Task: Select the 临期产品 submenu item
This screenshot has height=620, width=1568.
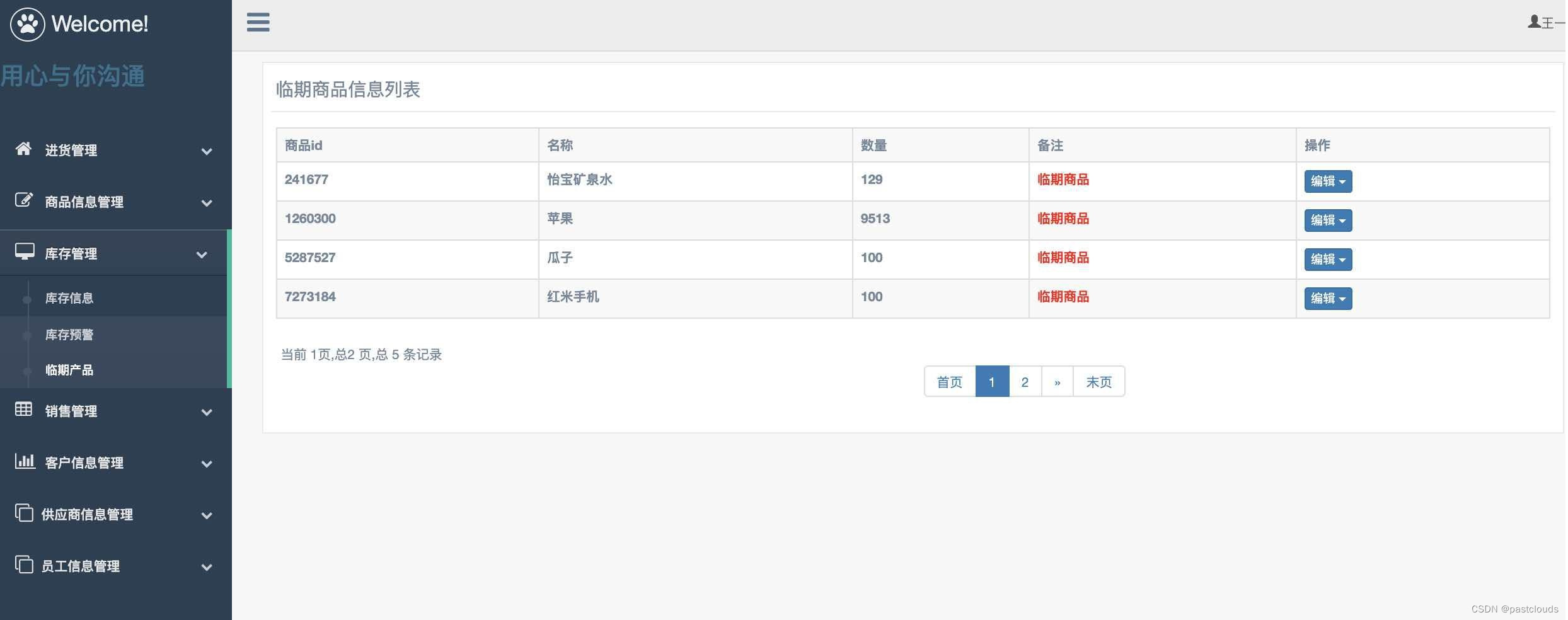Action: (69, 370)
